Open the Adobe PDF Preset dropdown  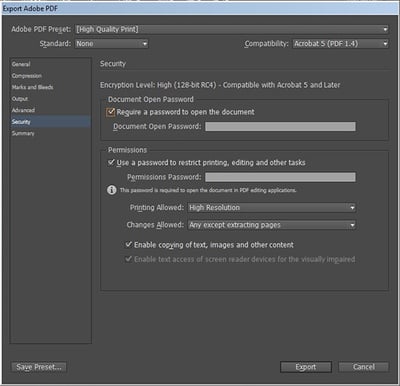[x=232, y=29]
